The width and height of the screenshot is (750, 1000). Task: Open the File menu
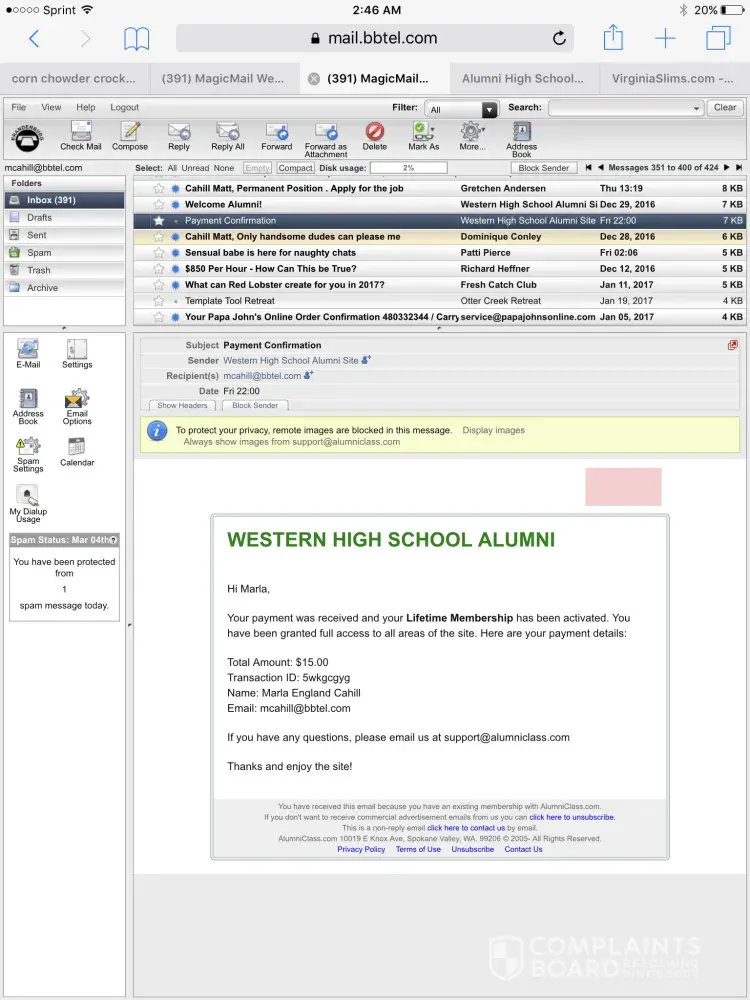18,107
